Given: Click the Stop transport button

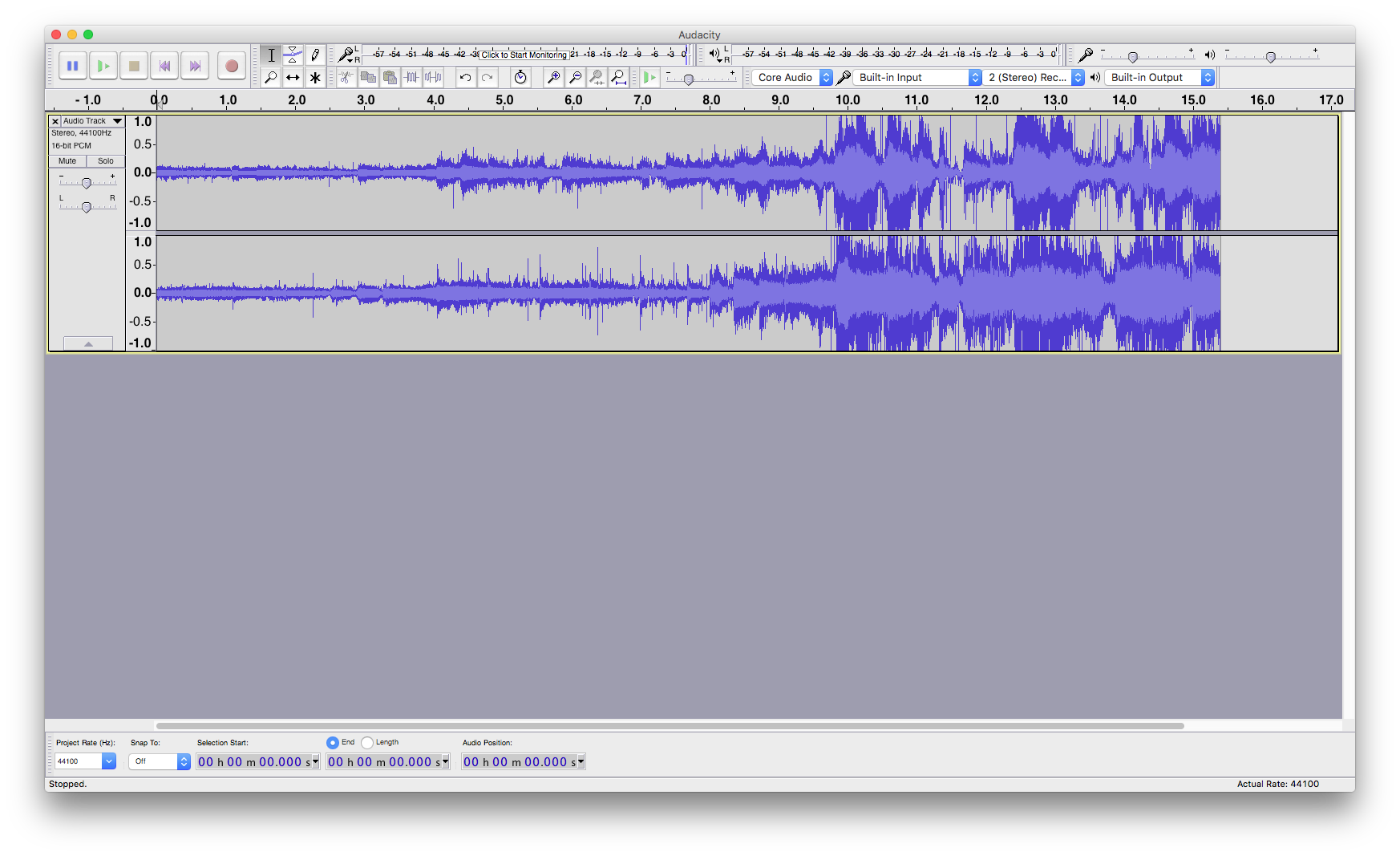Looking at the screenshot, I should click(134, 66).
